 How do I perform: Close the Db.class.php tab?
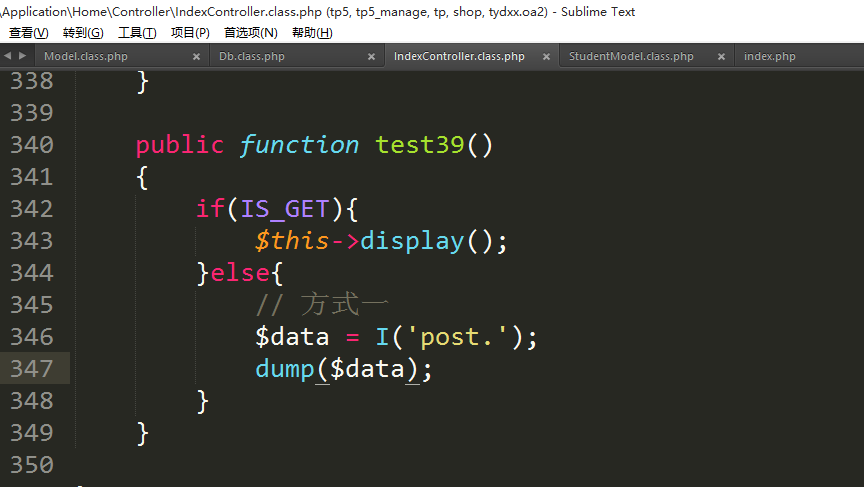pyautogui.click(x=371, y=57)
